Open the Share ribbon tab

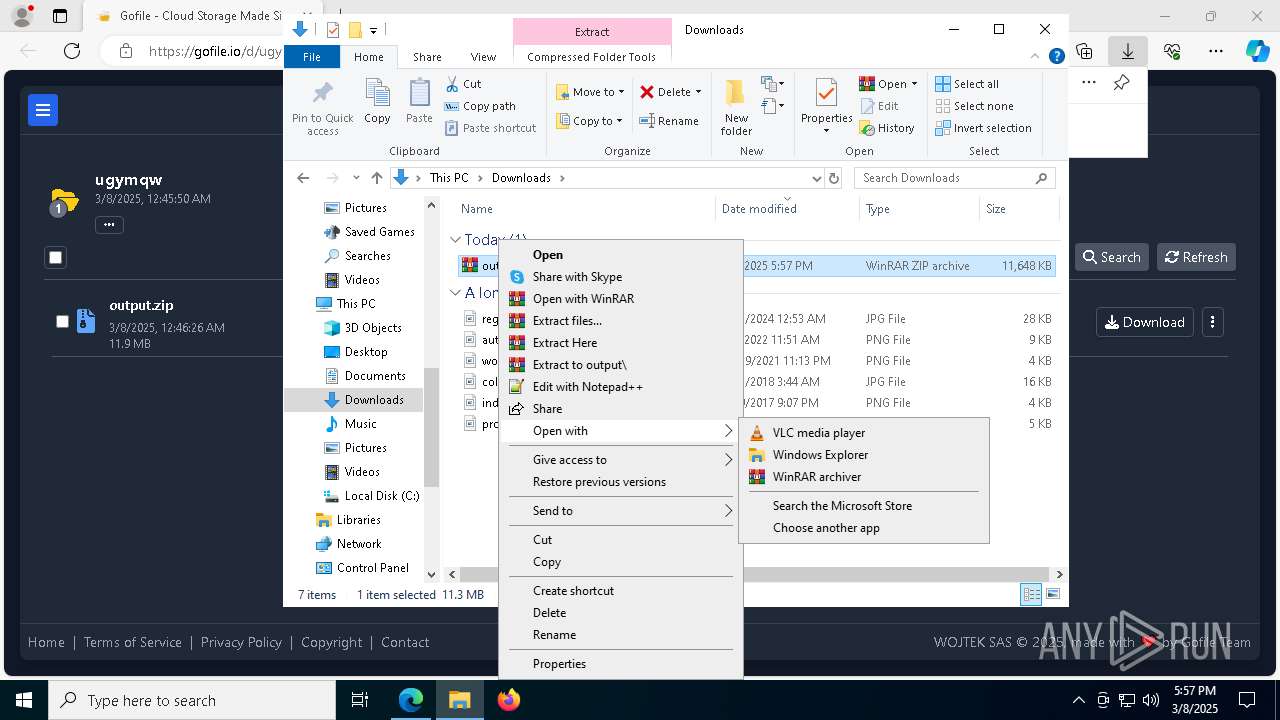click(427, 57)
